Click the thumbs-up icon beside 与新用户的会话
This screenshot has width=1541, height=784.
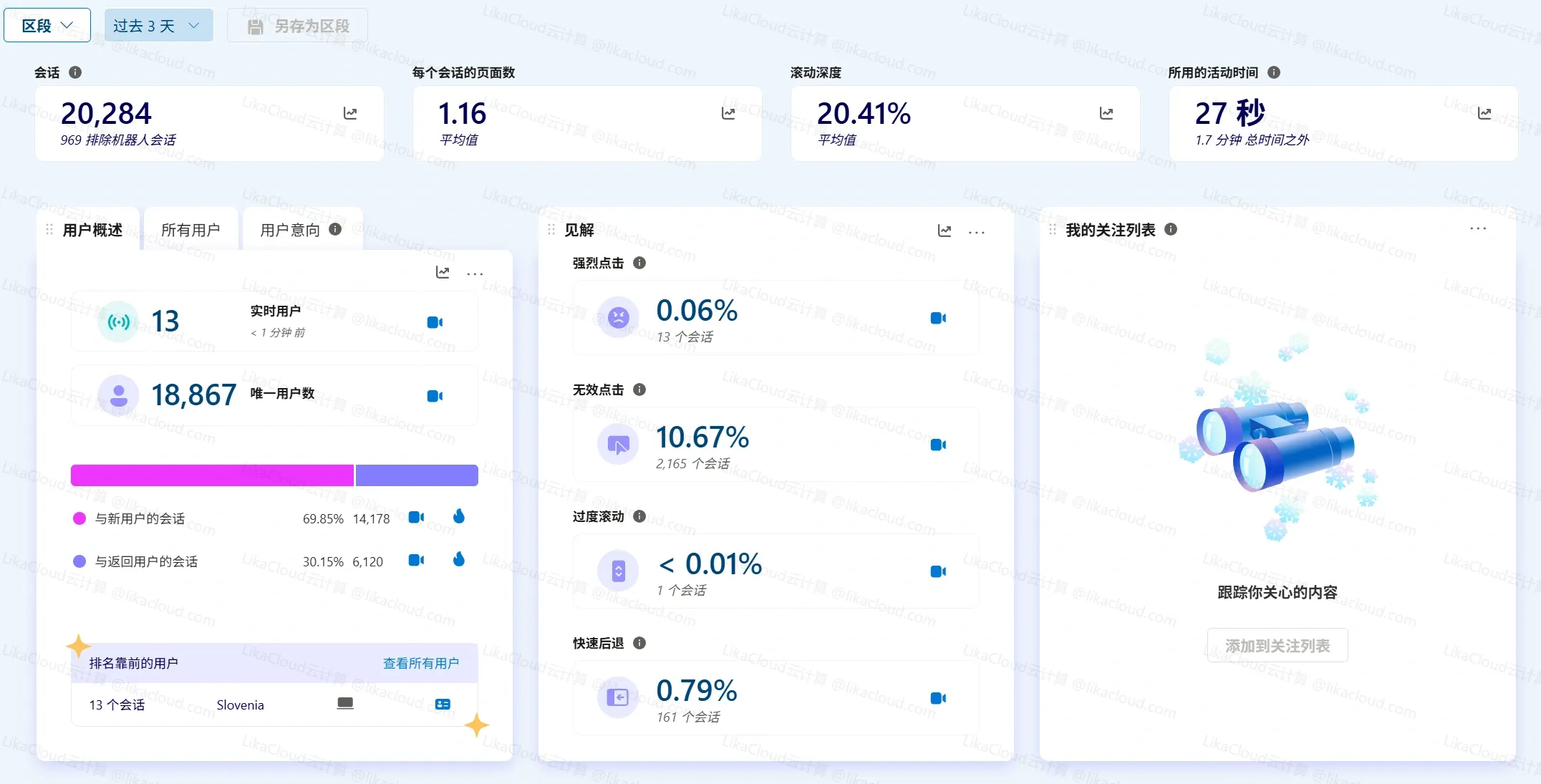459,517
